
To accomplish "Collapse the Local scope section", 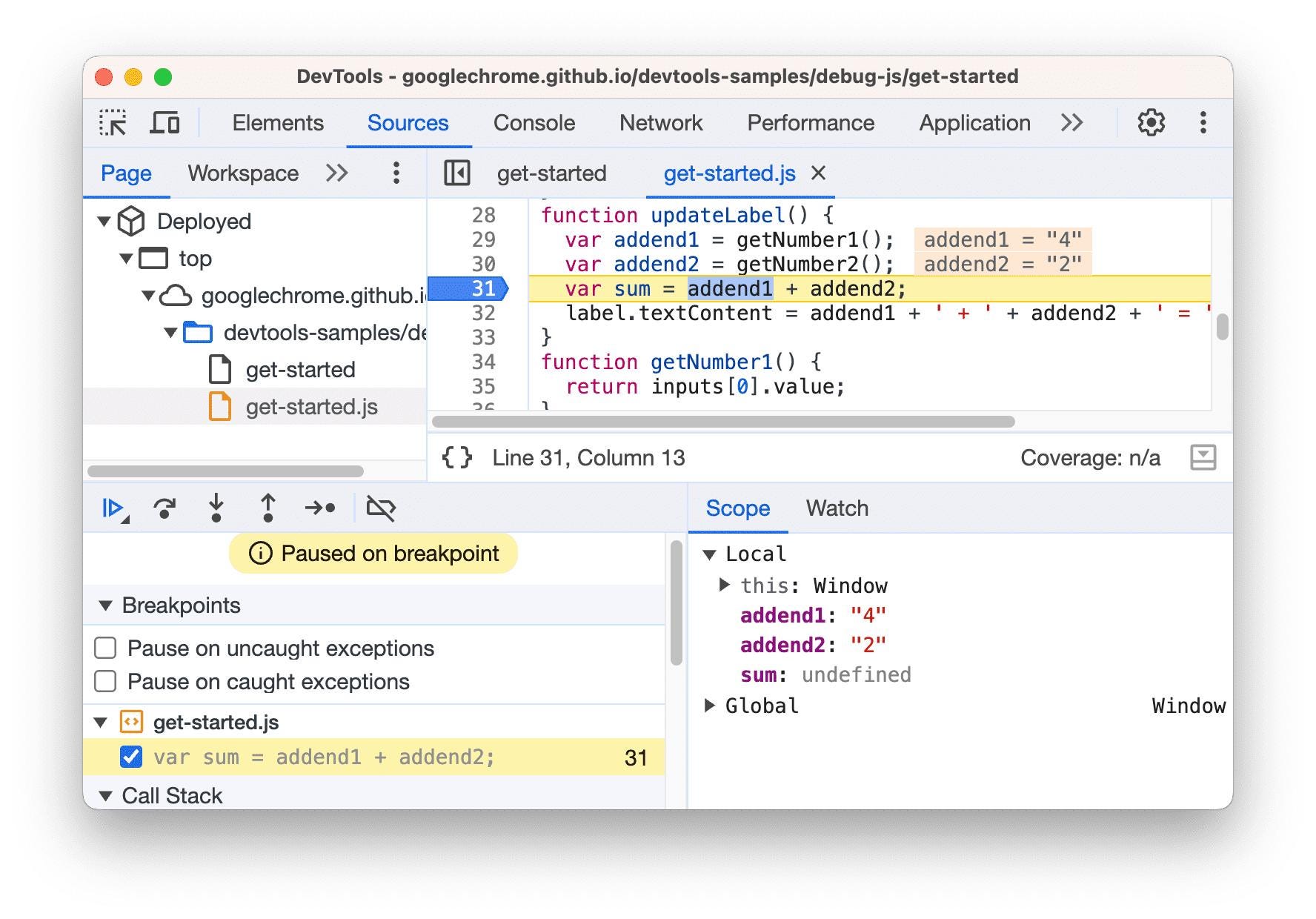I will (709, 555).
